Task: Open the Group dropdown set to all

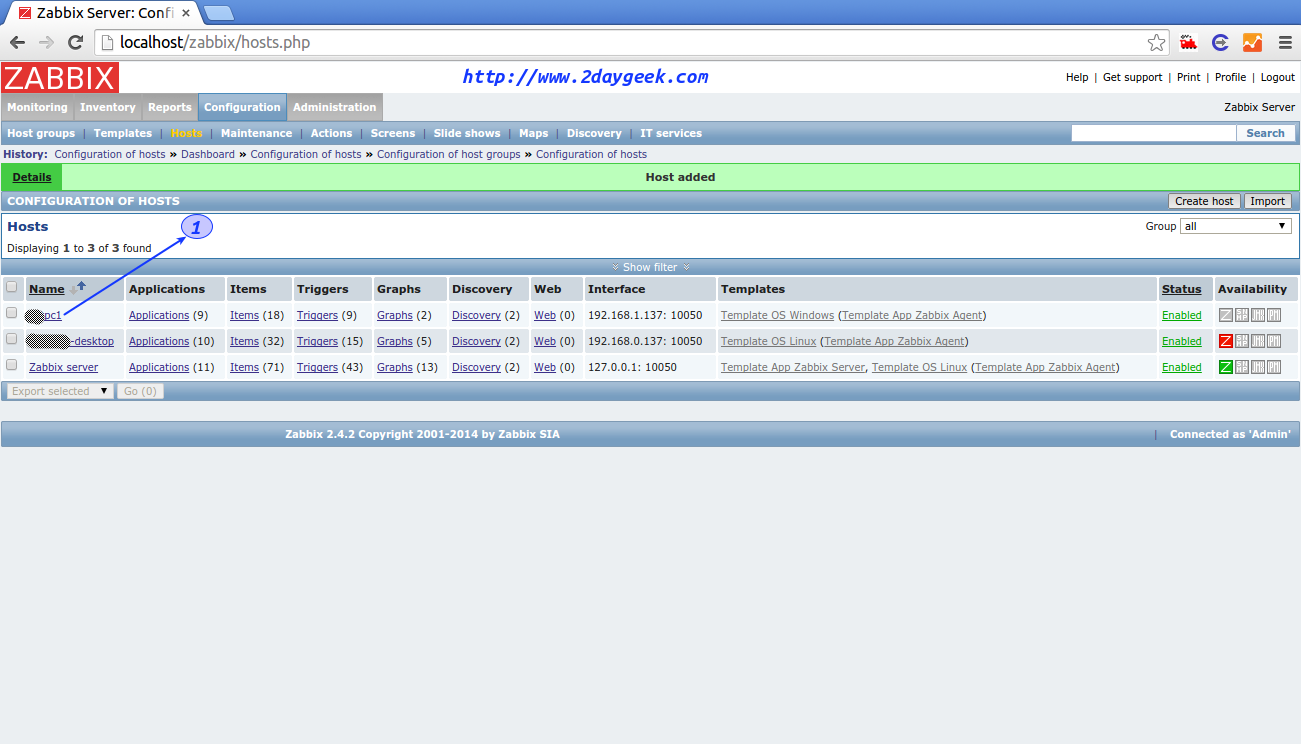Action: (x=1236, y=226)
